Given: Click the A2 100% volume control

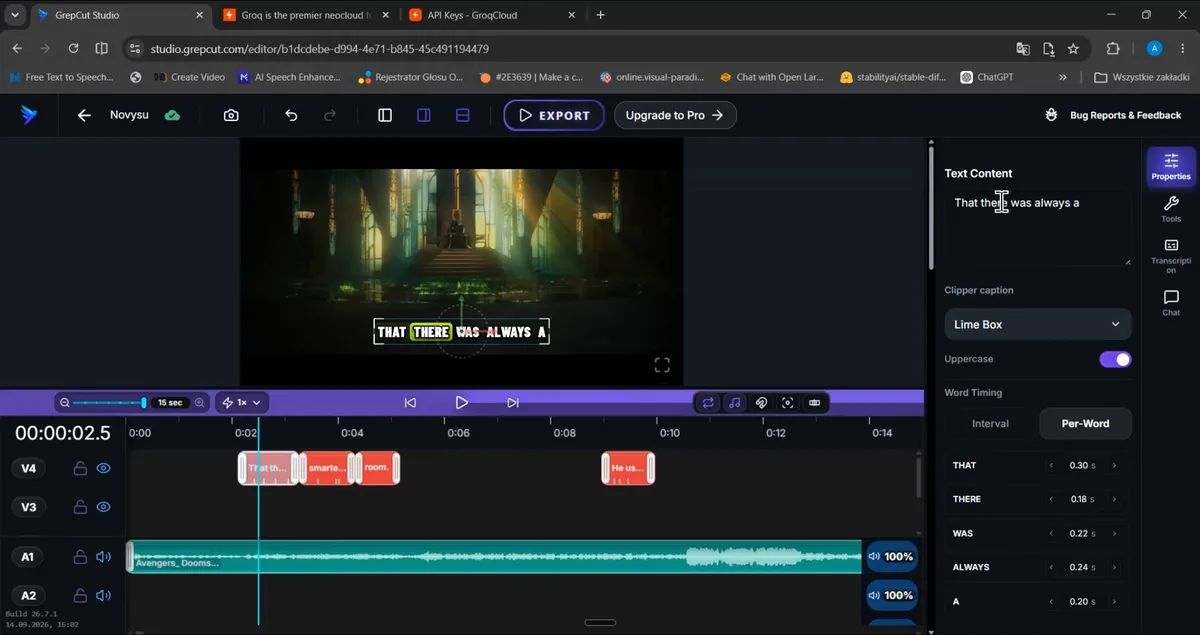Looking at the screenshot, I should (891, 595).
